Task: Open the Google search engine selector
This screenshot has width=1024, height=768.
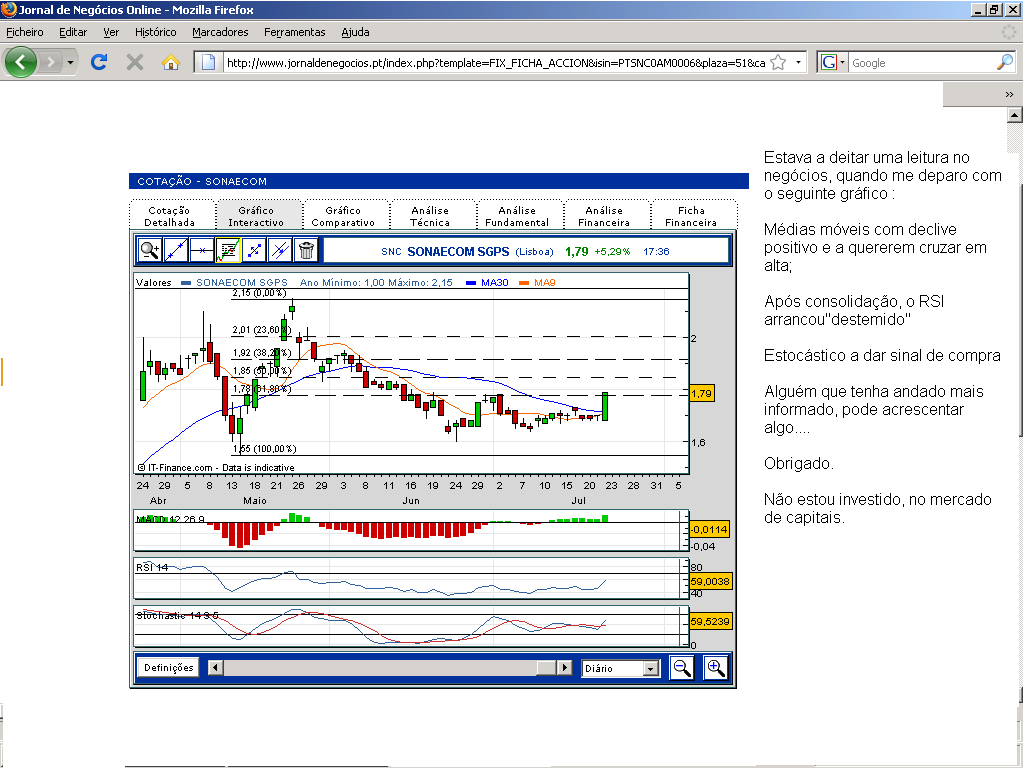Action: pos(833,63)
